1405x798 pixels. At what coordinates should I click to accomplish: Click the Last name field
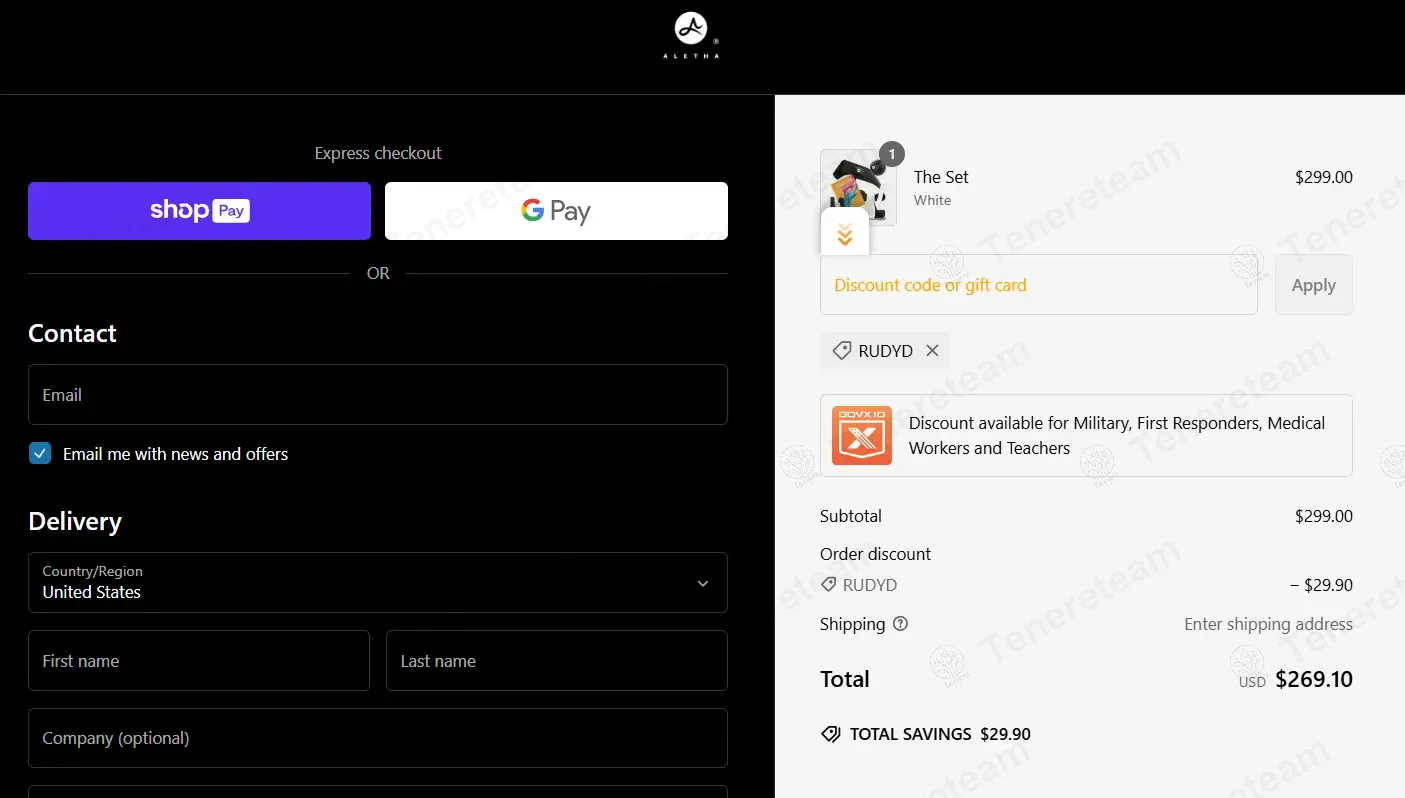click(556, 661)
